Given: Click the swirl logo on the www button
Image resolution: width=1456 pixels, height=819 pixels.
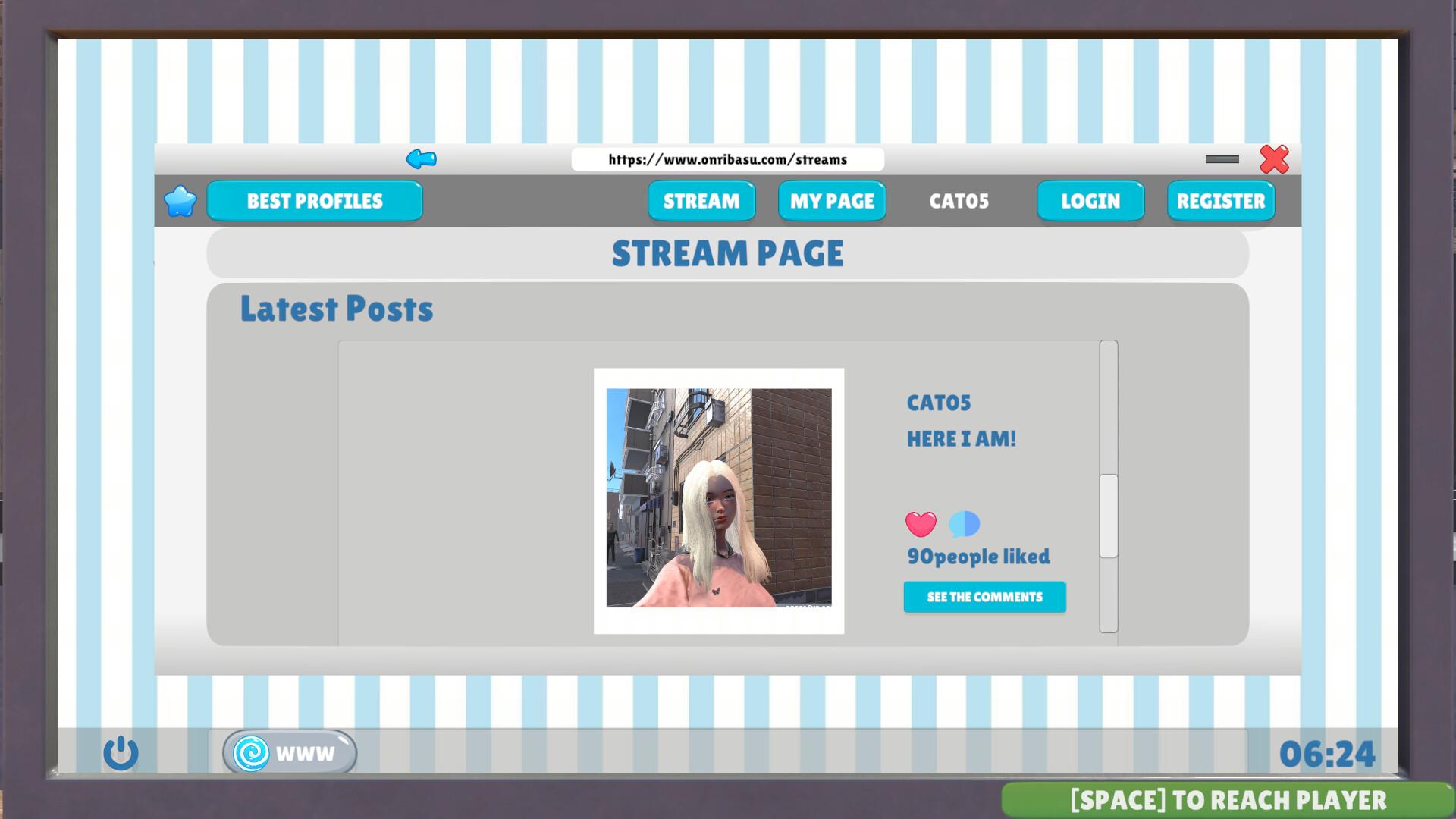Looking at the screenshot, I should (253, 752).
